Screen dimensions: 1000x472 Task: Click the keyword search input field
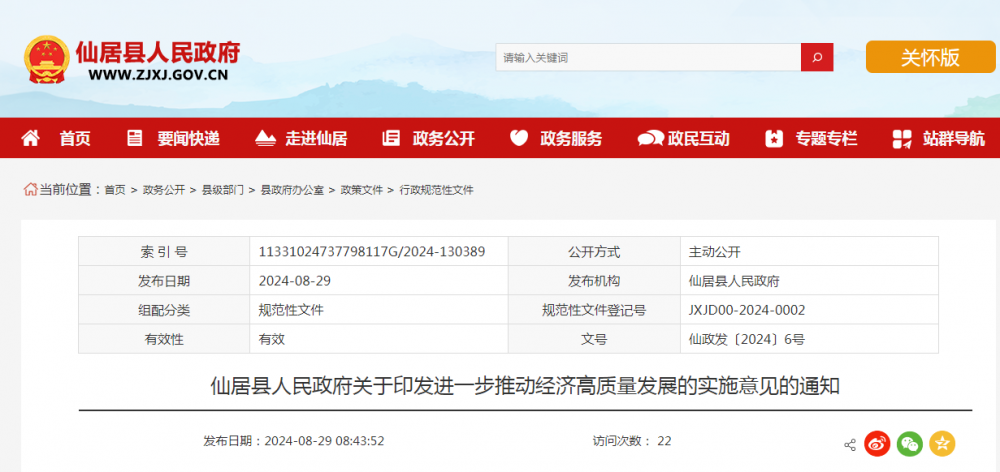(x=648, y=57)
